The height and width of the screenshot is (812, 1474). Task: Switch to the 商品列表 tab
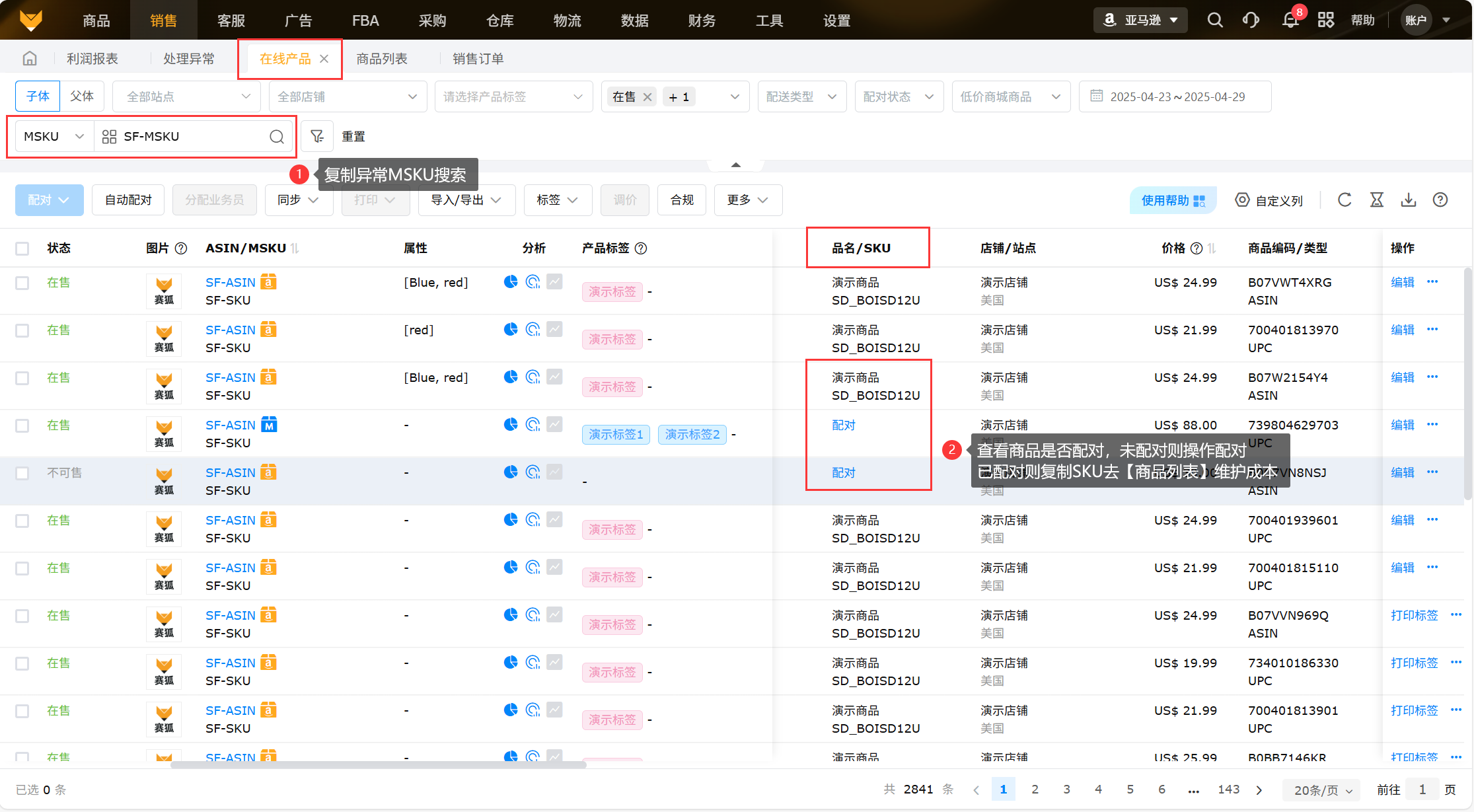pyautogui.click(x=381, y=59)
